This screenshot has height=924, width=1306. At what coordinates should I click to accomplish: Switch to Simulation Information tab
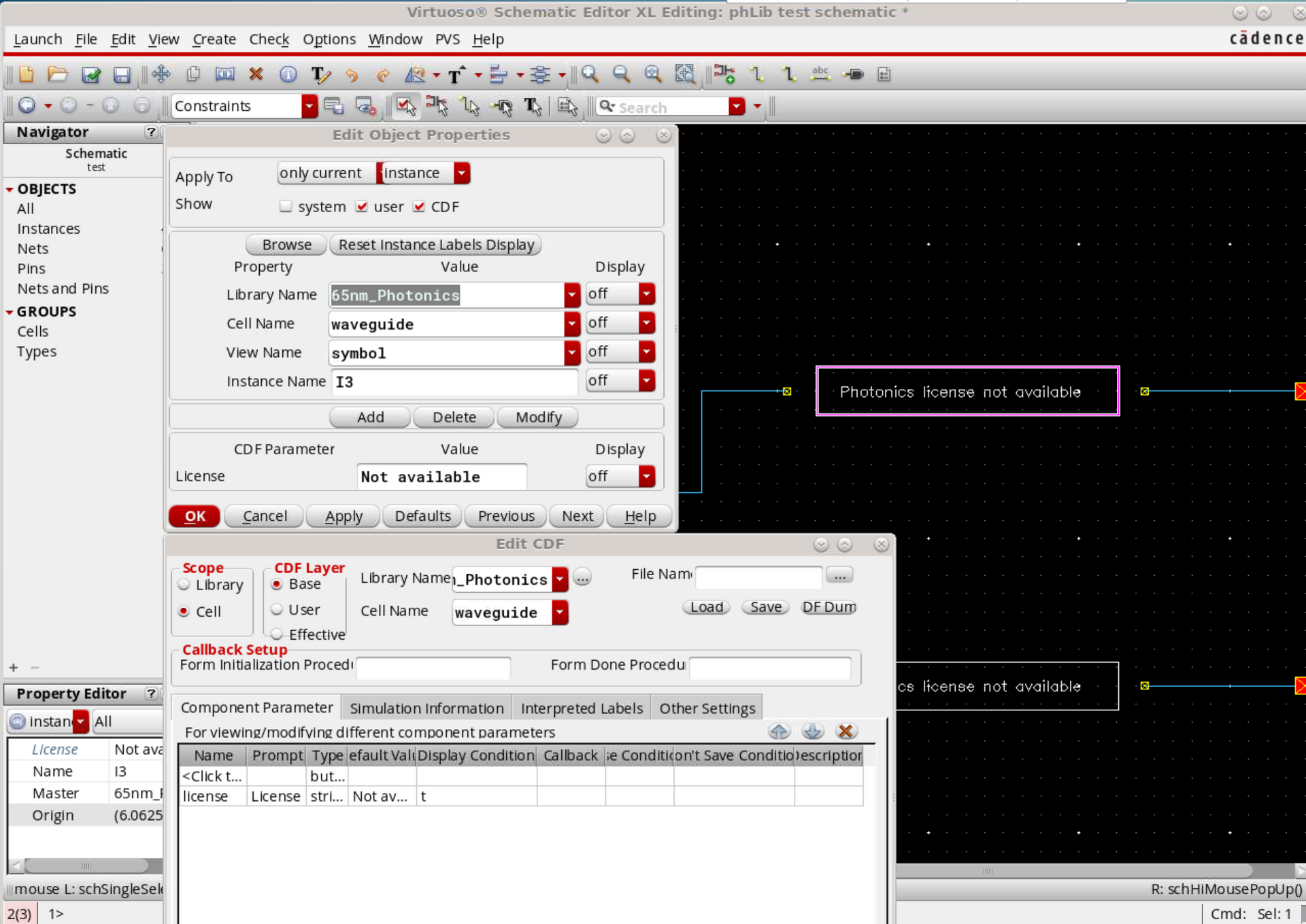point(426,708)
